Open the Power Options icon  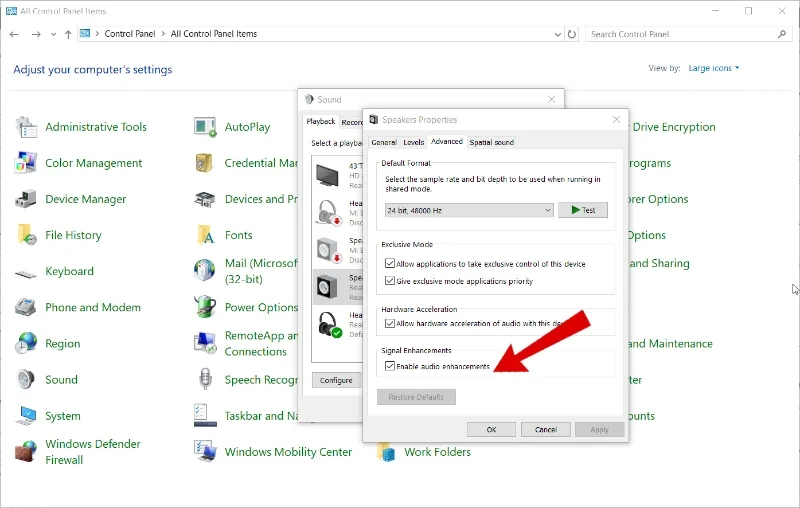point(205,308)
